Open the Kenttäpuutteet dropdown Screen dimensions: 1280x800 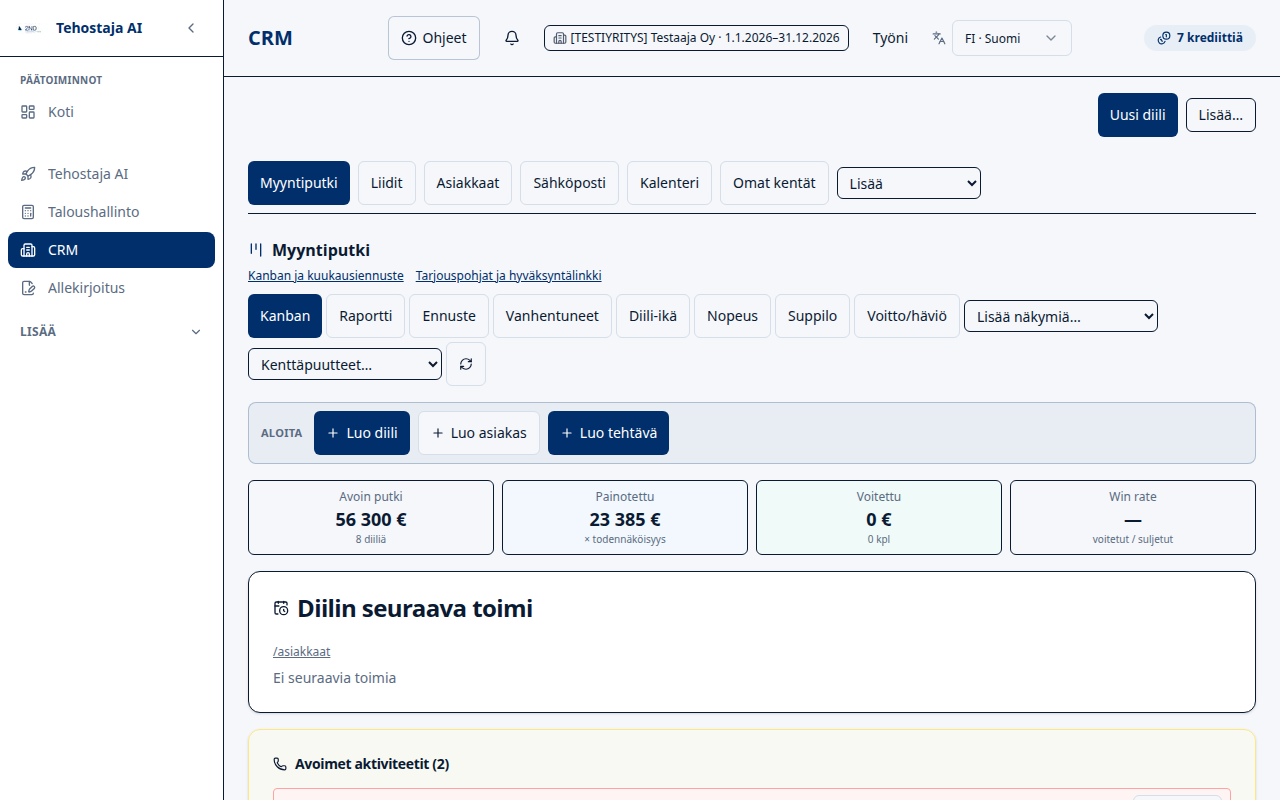coord(345,365)
